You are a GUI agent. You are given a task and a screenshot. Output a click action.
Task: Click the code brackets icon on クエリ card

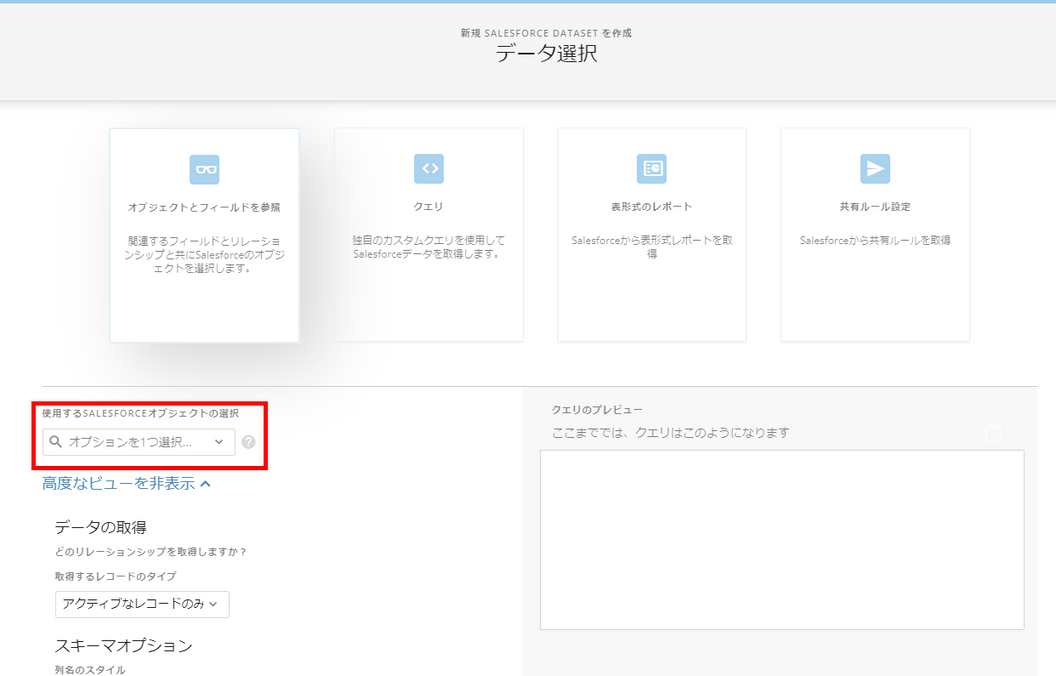pos(429,168)
